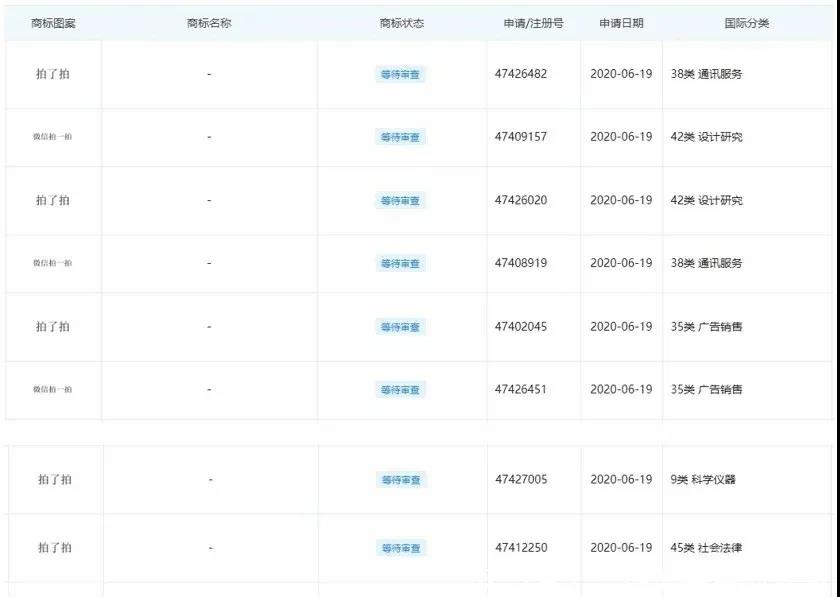Click the 45类 社会法律 class cell
Image resolution: width=840 pixels, height=597 pixels.
707,548
